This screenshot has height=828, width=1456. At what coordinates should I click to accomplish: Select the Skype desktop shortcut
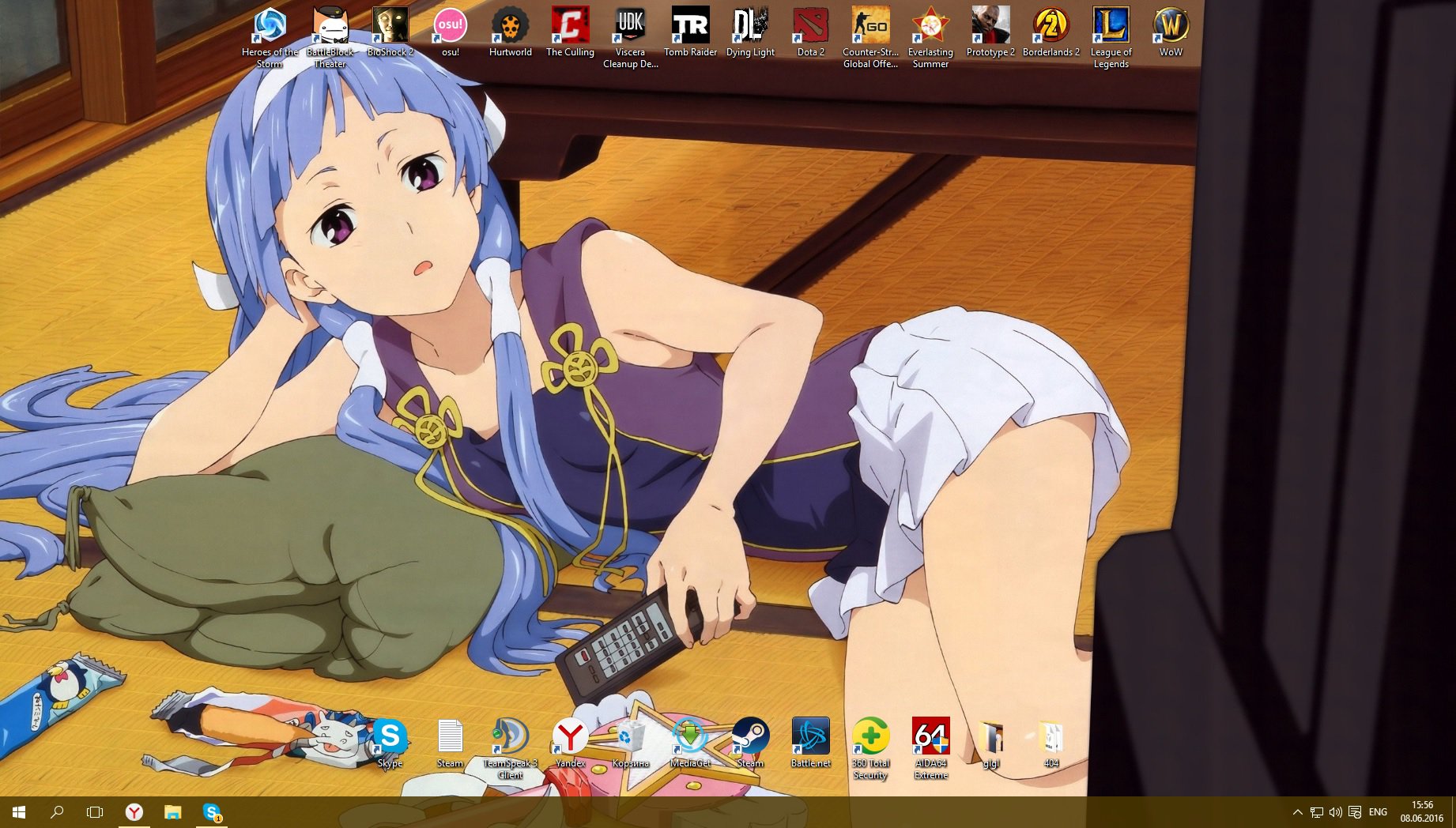[390, 743]
